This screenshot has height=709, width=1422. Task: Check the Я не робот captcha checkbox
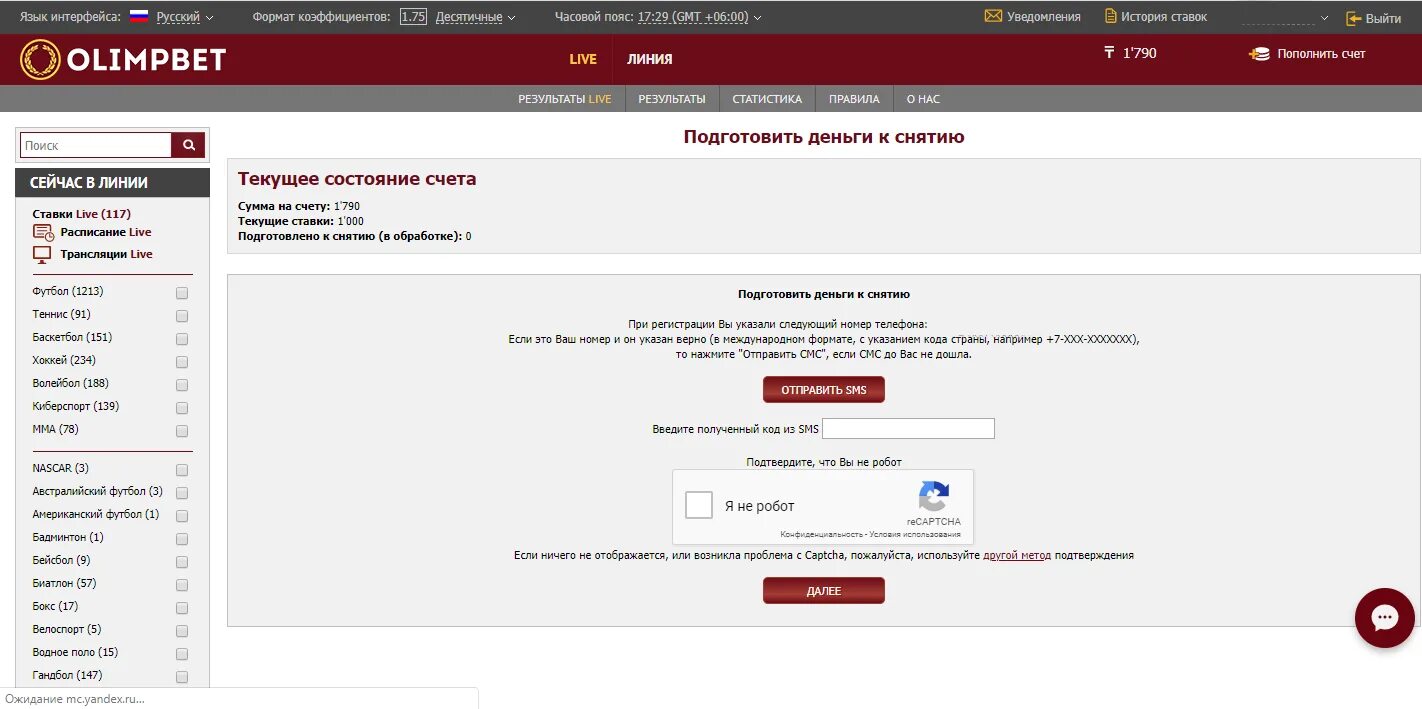click(698, 505)
